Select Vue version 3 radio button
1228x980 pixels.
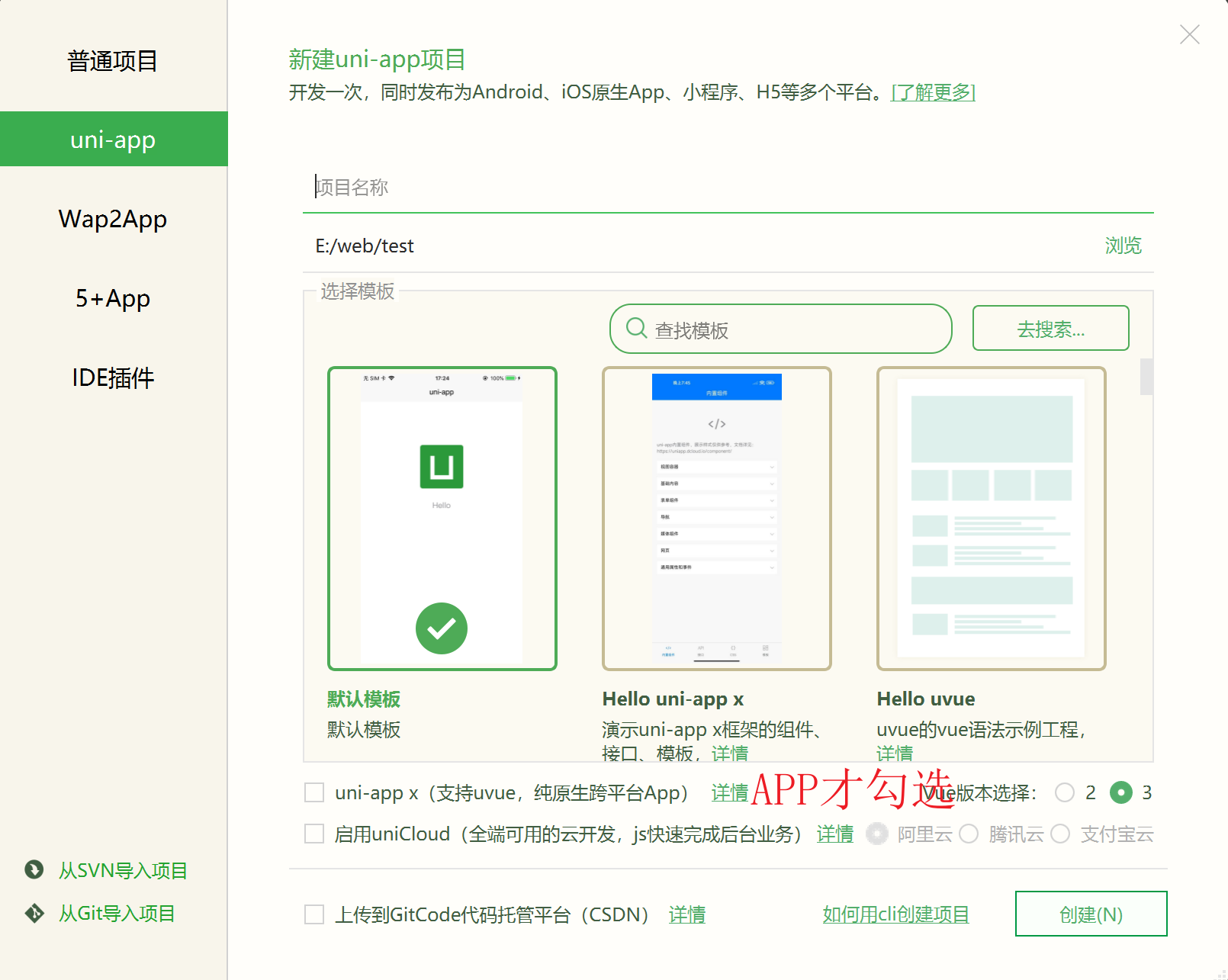(x=1120, y=792)
